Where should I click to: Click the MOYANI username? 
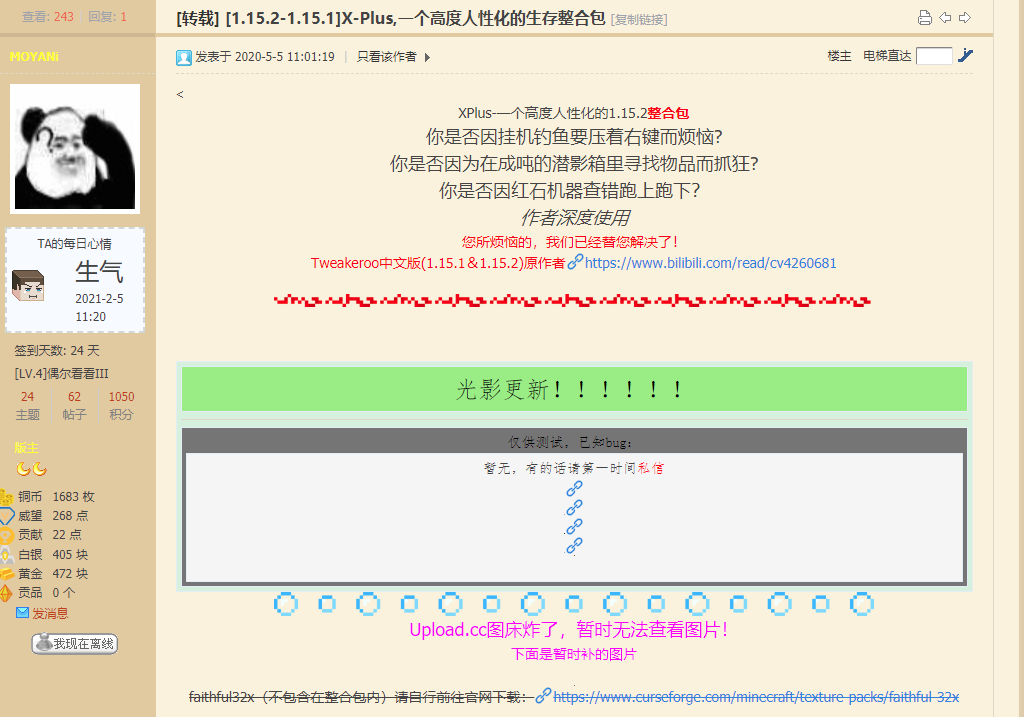35,57
